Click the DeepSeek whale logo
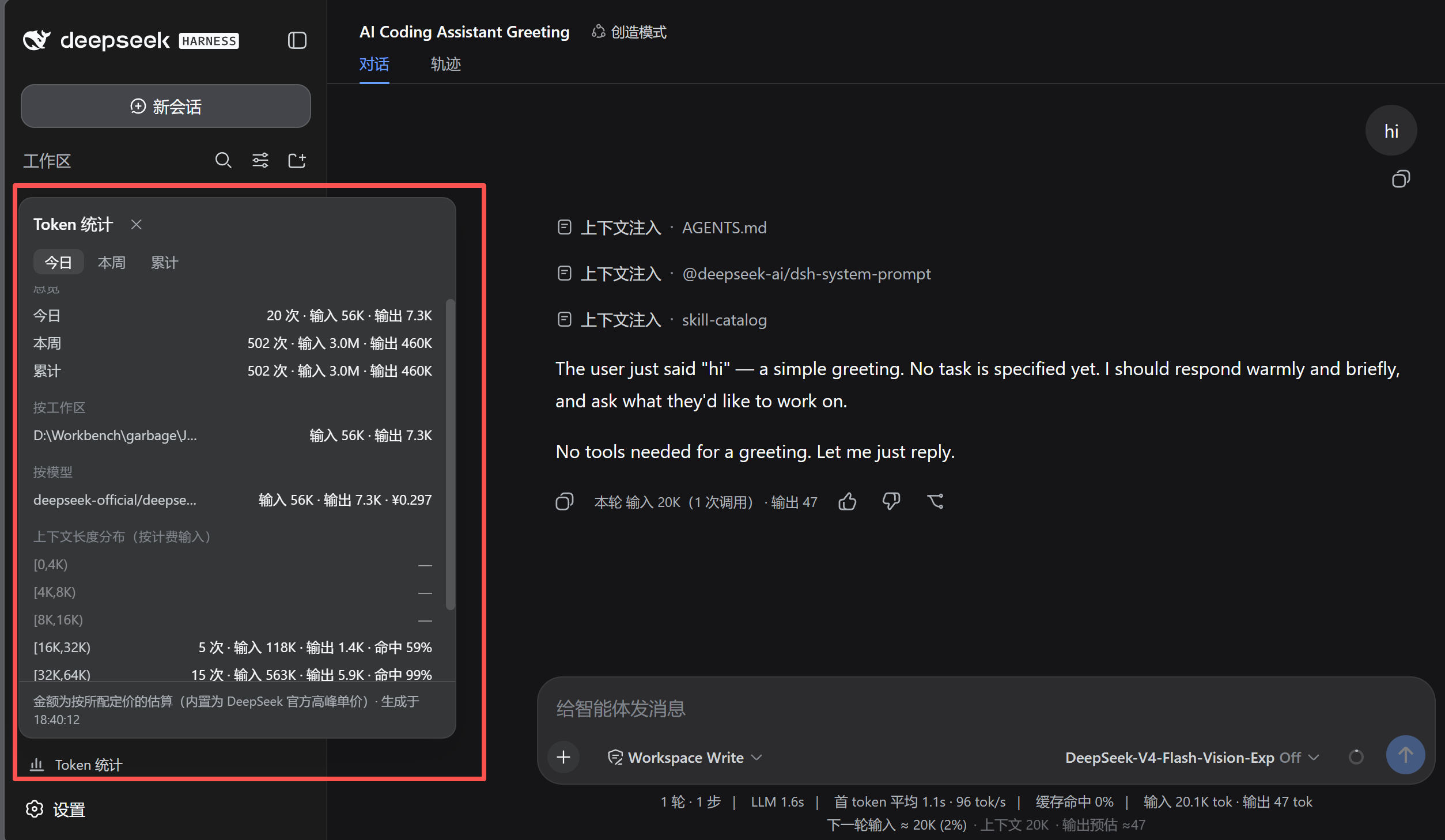Screen dimensions: 1445x840 [x=37, y=40]
